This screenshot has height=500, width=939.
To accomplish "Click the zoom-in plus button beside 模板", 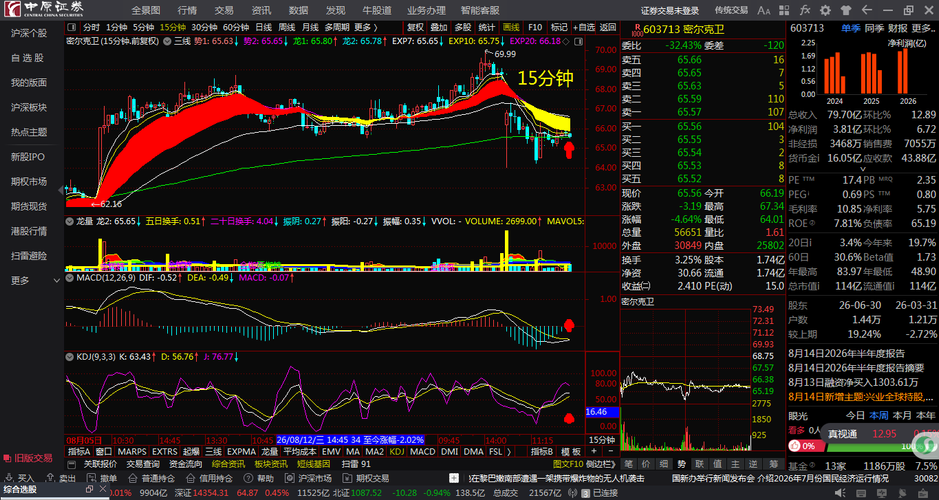I will pos(595,451).
